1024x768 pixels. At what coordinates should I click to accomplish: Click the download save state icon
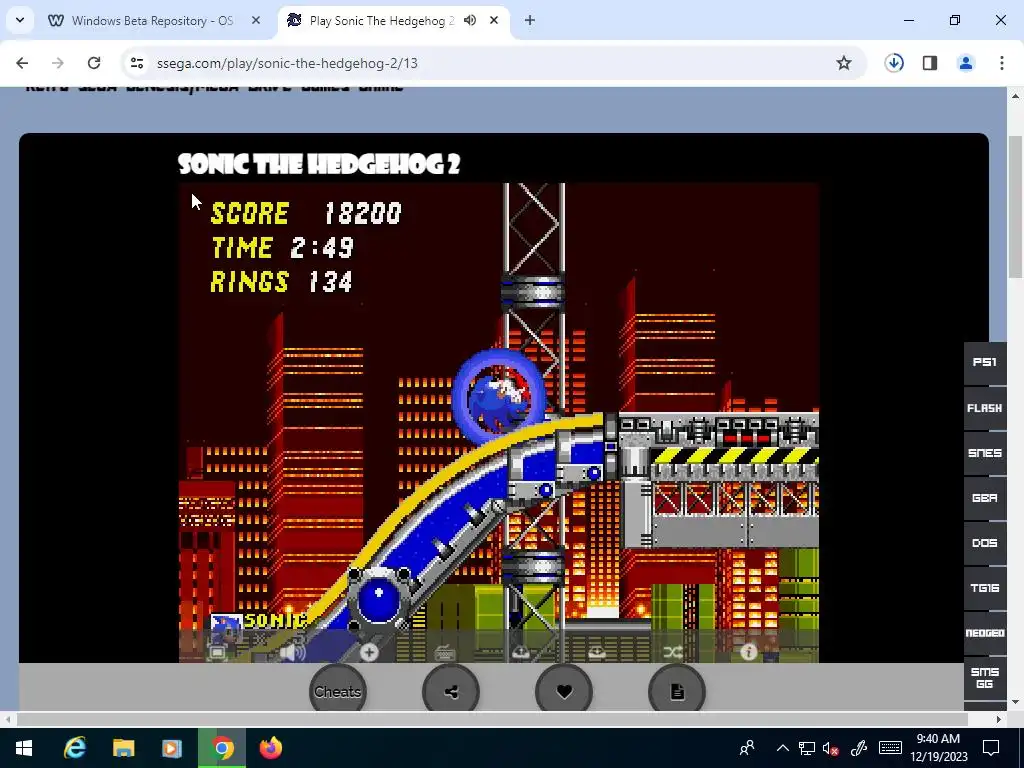[x=596, y=652]
